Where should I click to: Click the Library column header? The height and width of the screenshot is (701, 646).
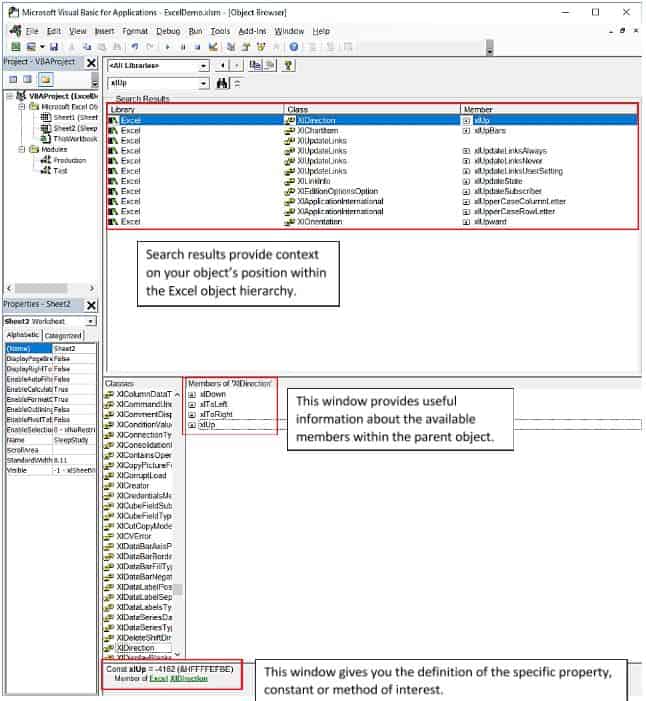coord(196,110)
